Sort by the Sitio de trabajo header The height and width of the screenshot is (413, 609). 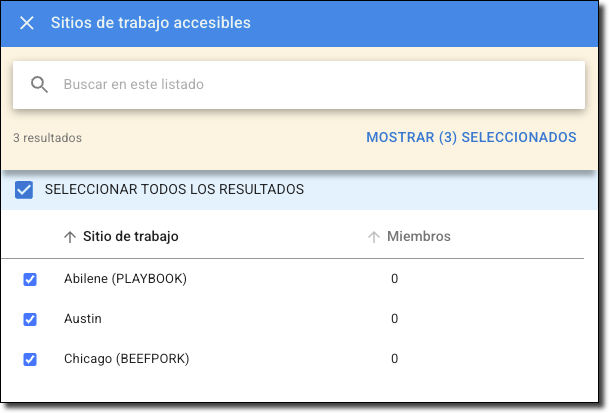[131, 237]
